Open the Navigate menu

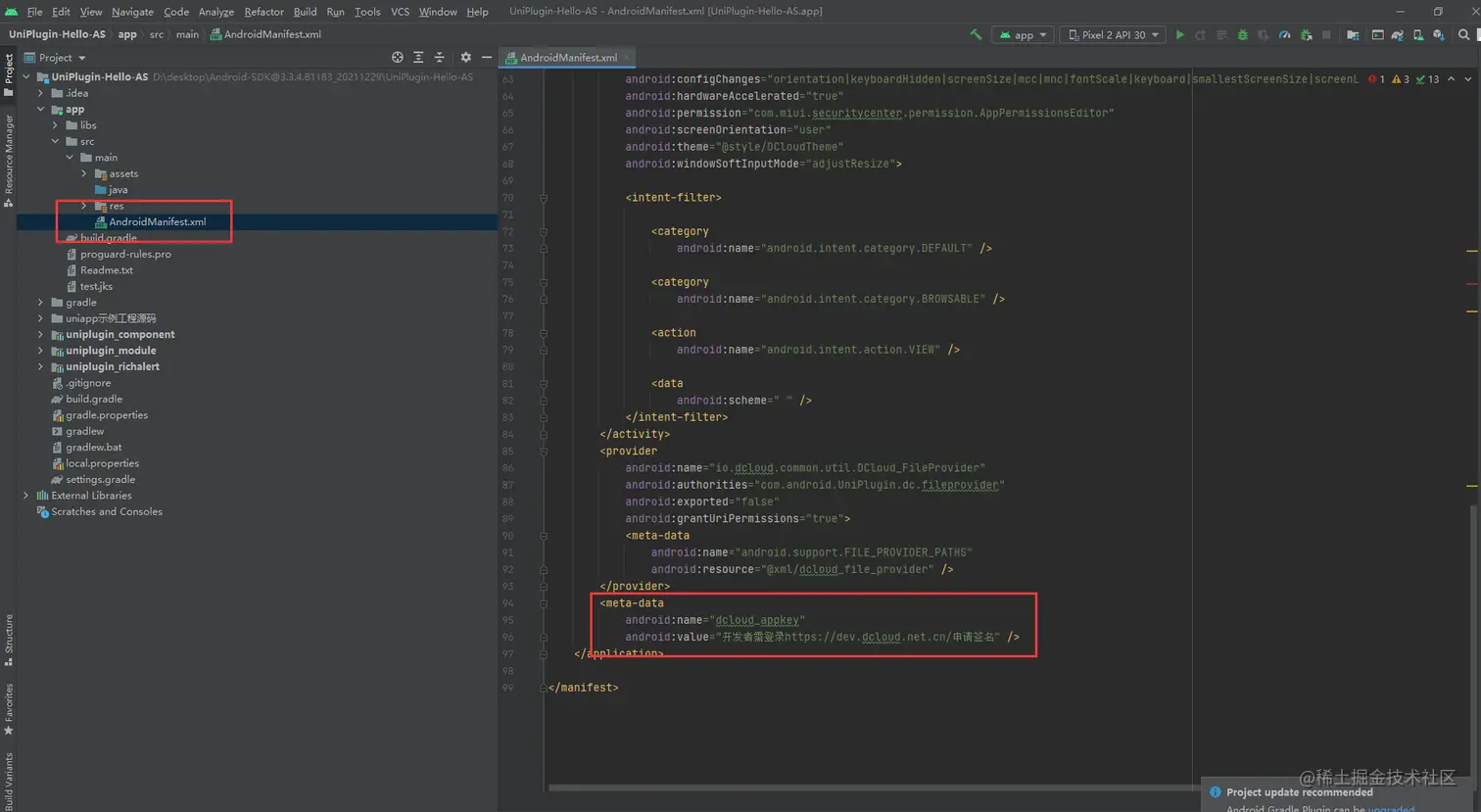tap(132, 12)
